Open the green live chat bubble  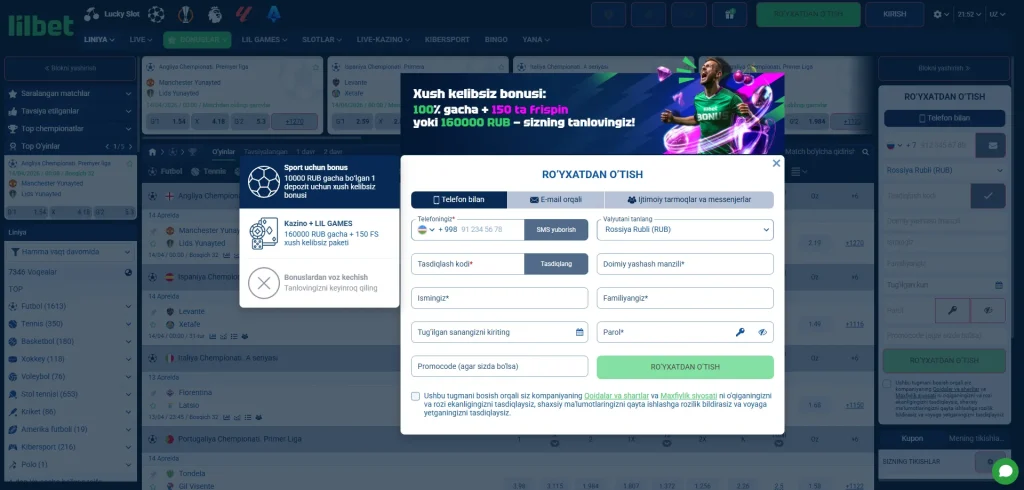click(1003, 470)
